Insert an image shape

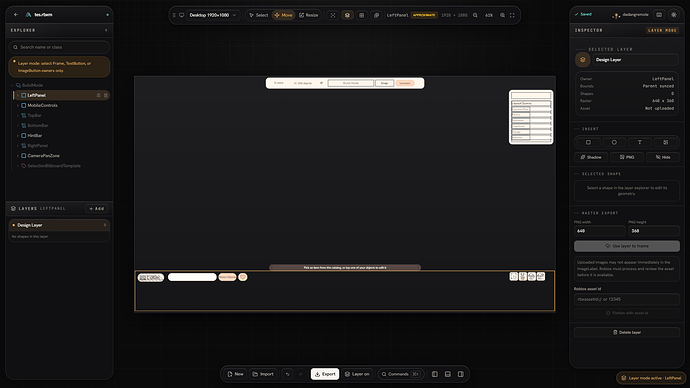(666, 142)
